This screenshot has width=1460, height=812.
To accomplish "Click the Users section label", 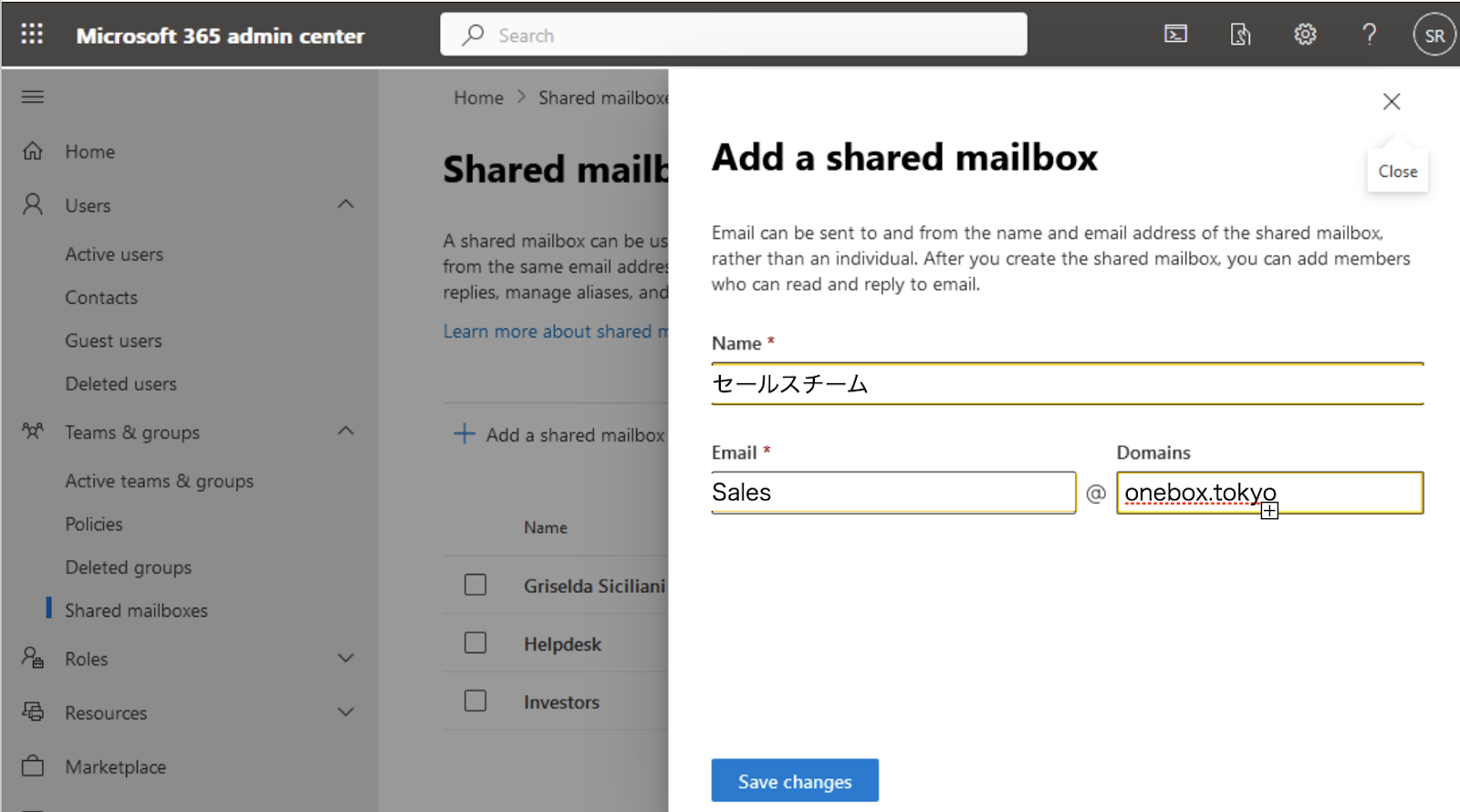I will point(88,205).
